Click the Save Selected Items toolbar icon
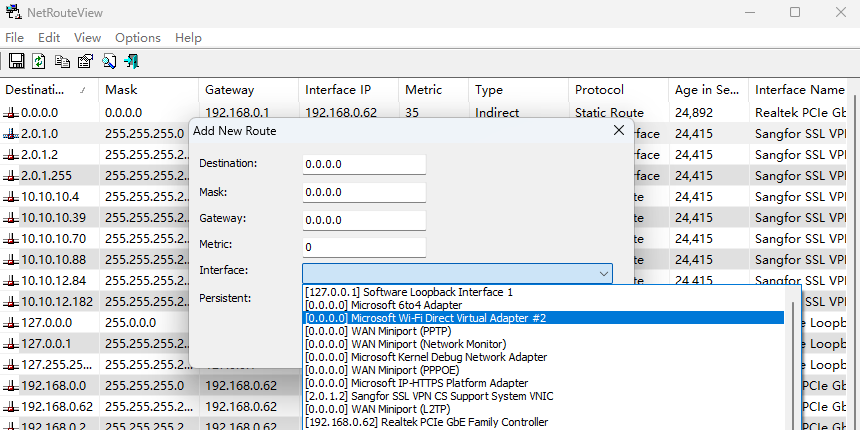 click(16, 62)
